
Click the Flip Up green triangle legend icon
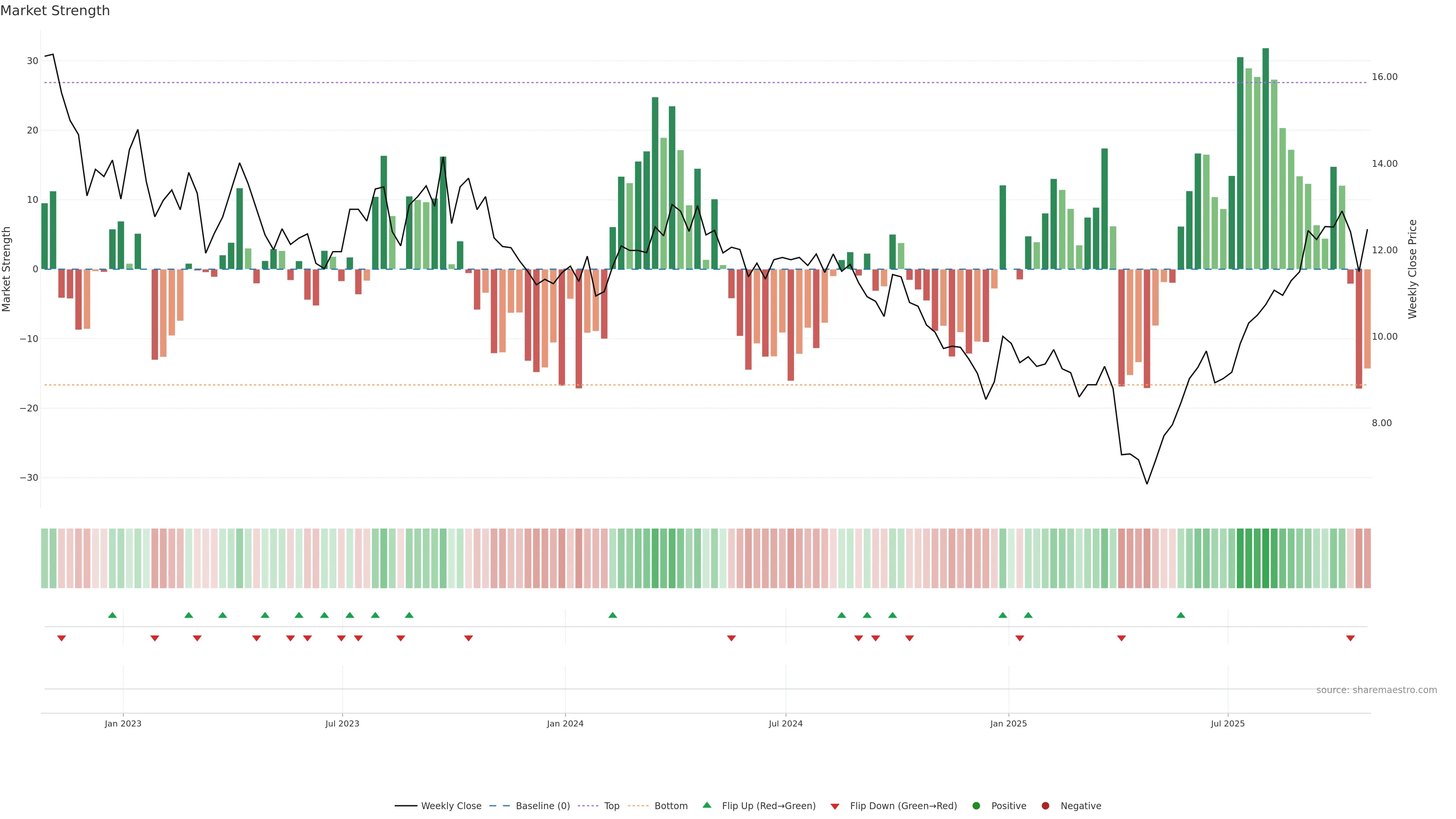coord(706,805)
